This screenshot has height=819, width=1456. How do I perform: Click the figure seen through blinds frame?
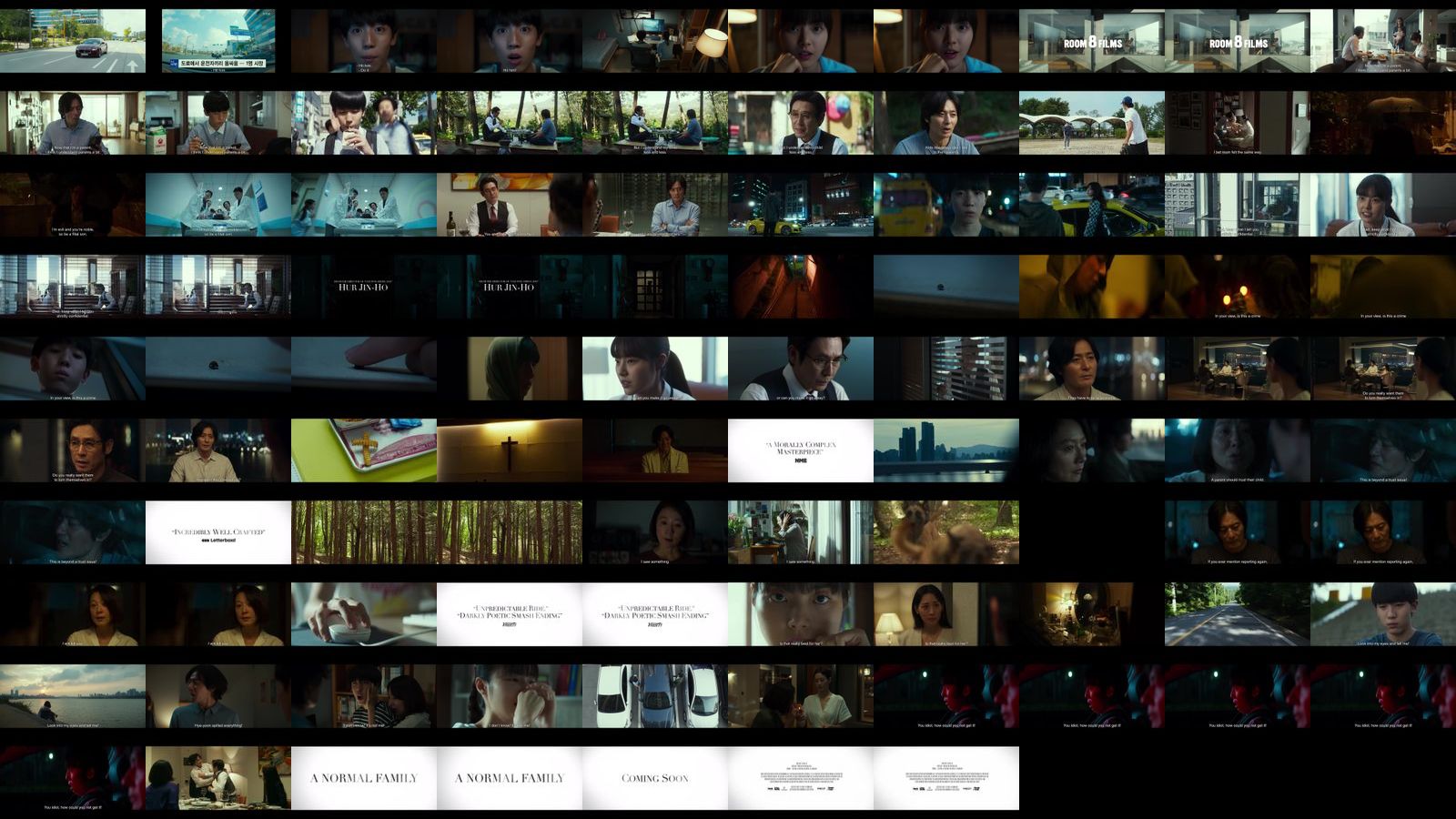(946, 369)
